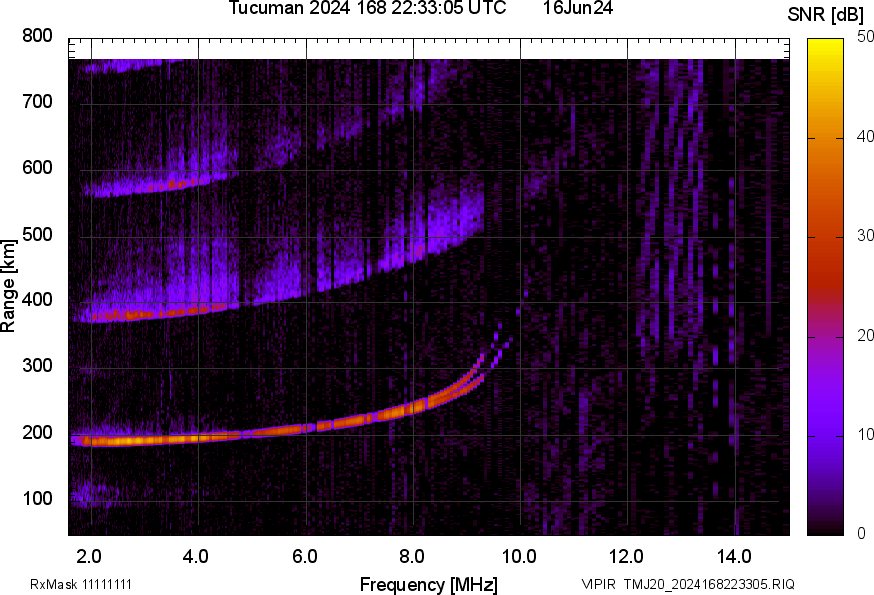
Task: Click the range tick label '700'
Action: pos(37,102)
